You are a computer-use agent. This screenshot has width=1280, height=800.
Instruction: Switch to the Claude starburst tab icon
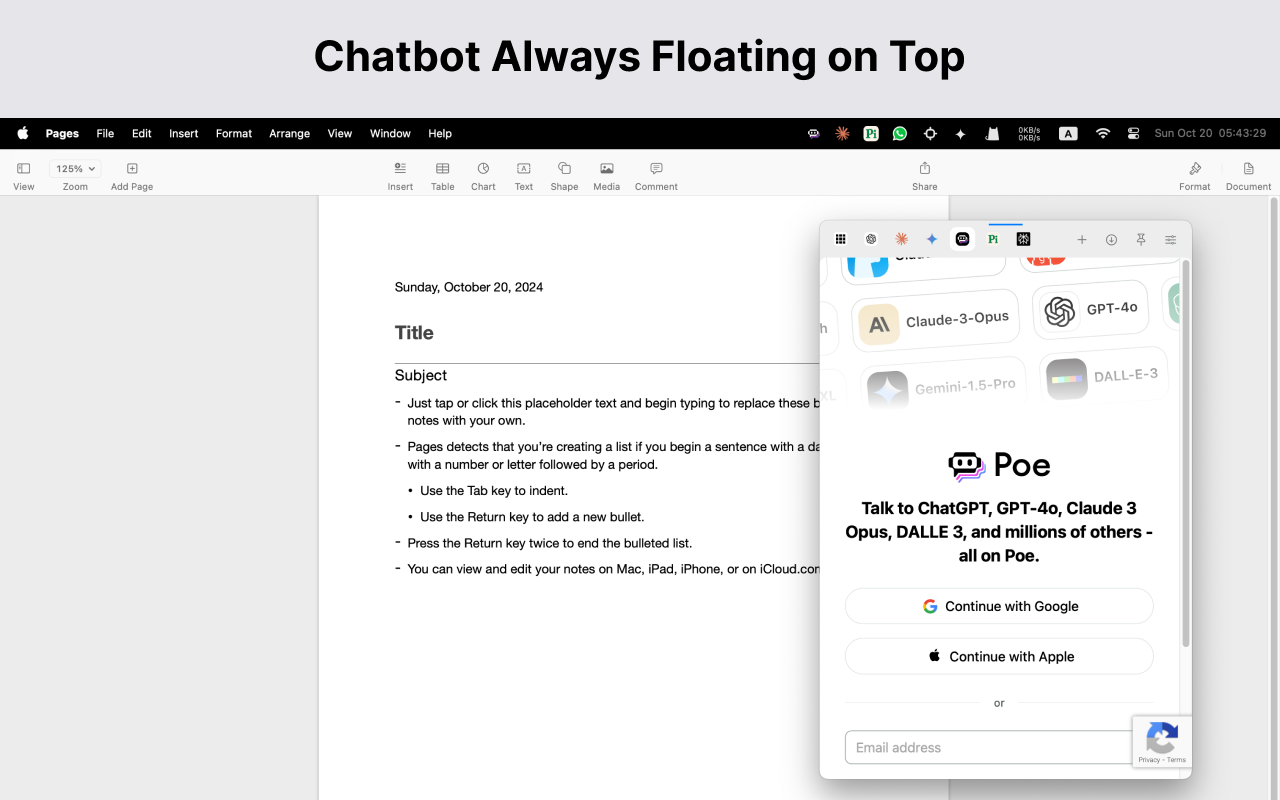901,239
